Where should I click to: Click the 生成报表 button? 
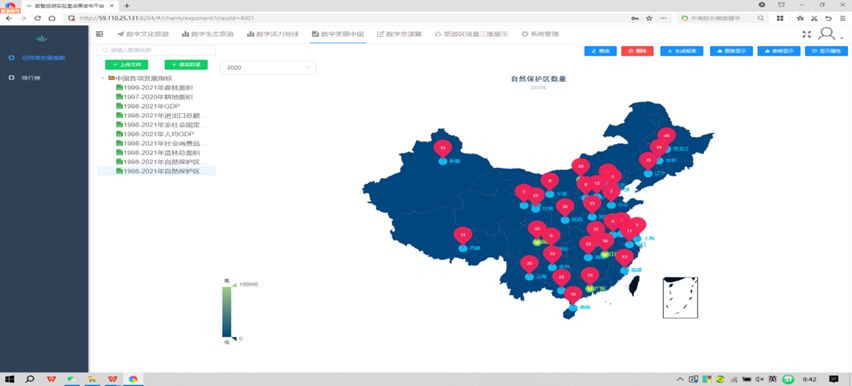(x=682, y=51)
